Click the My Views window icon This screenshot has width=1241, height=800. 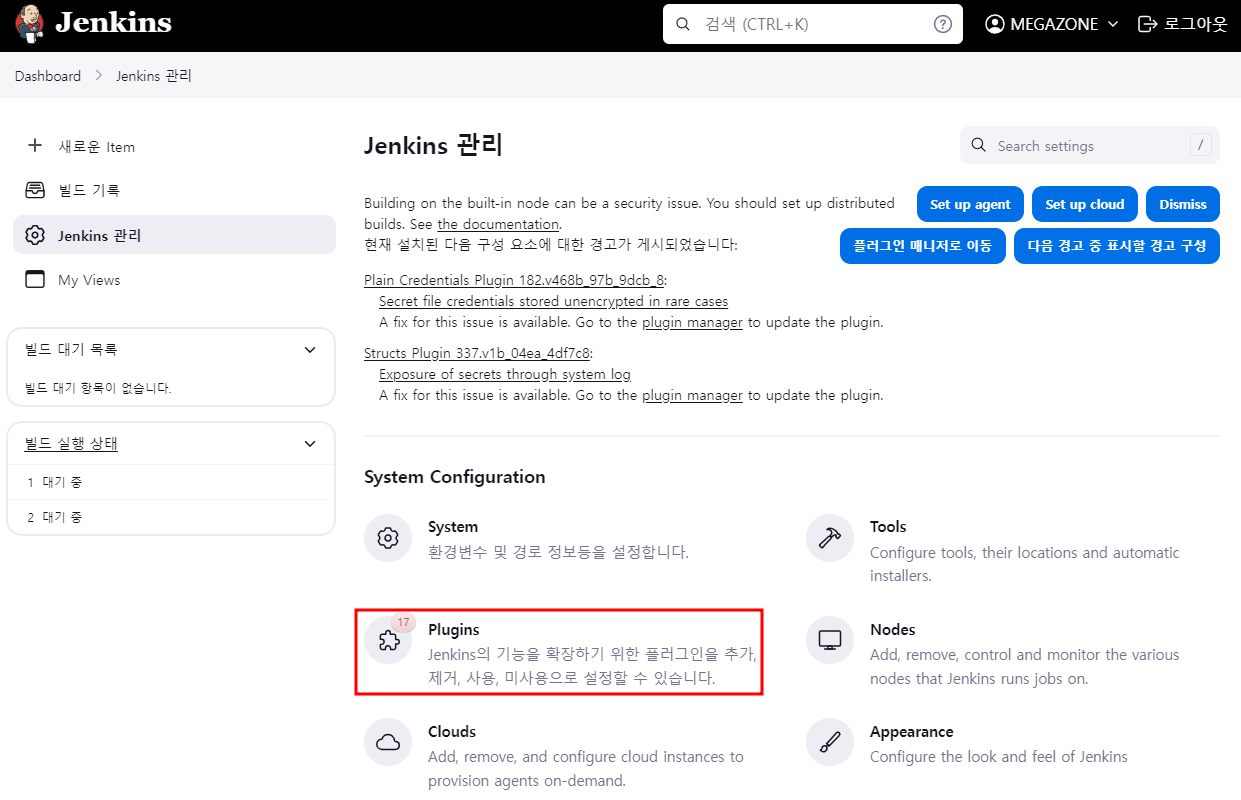pos(35,280)
